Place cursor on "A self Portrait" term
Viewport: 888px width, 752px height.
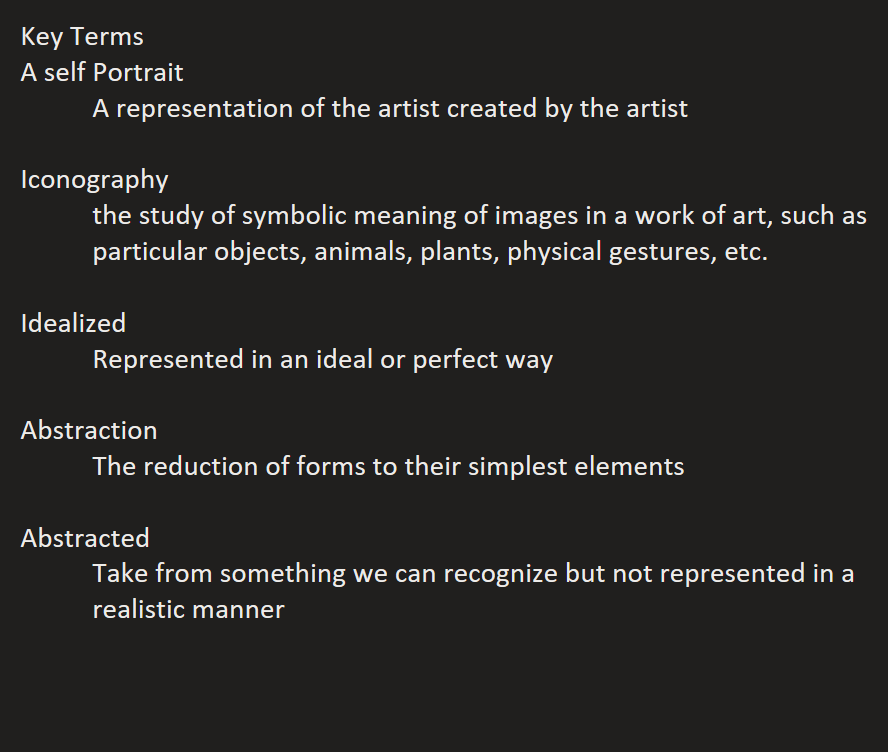(102, 73)
